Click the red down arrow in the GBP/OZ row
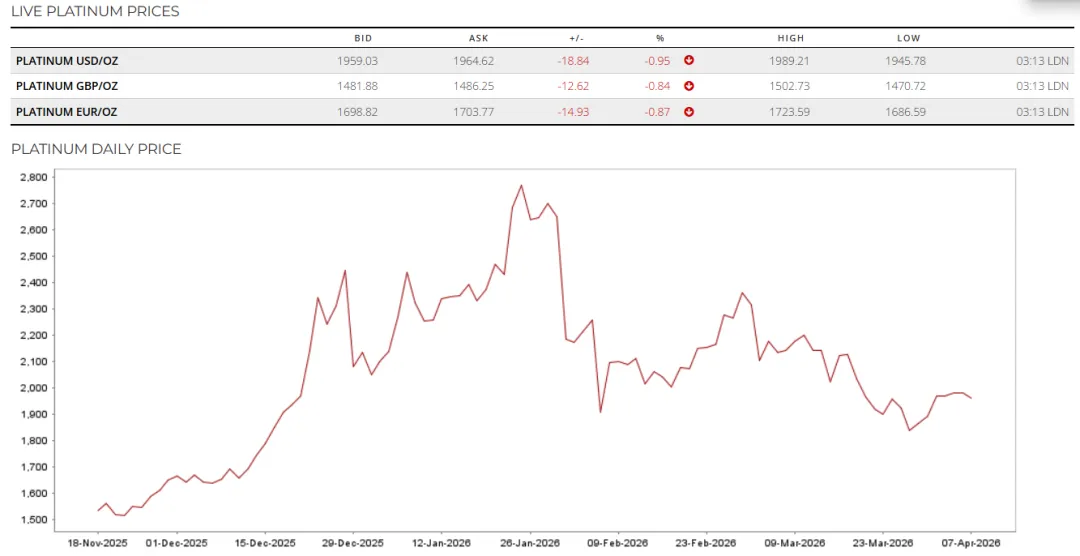The image size is (1080, 556). click(x=689, y=86)
